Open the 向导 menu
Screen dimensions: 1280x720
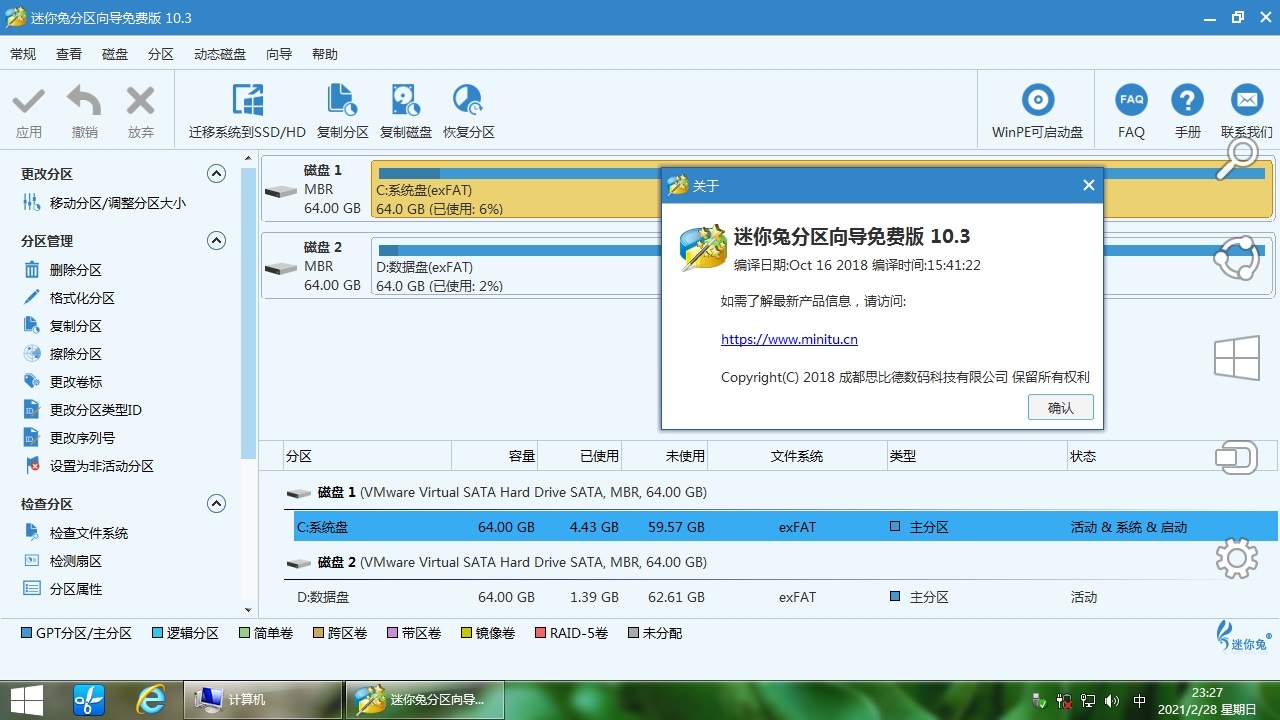[x=279, y=54]
